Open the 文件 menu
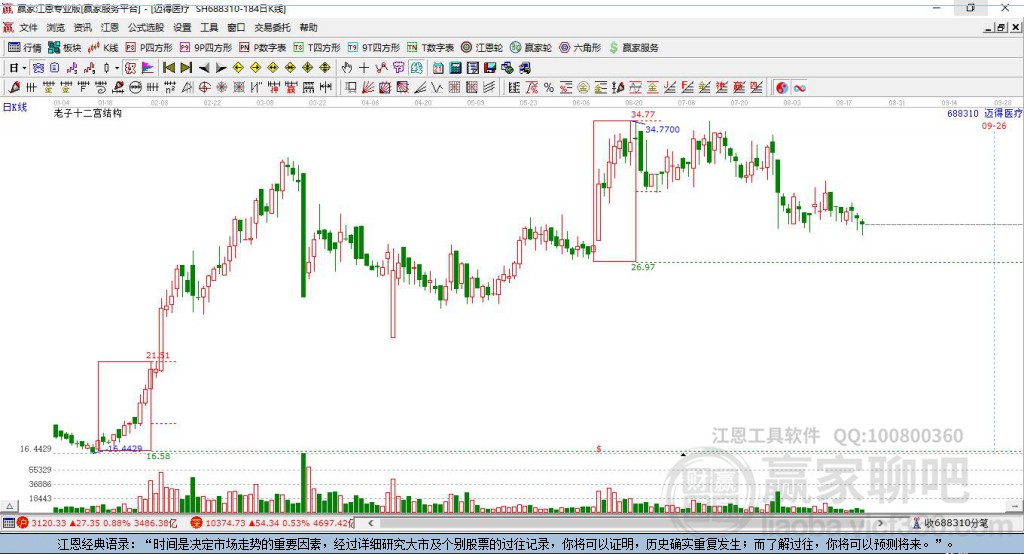 tap(28, 27)
